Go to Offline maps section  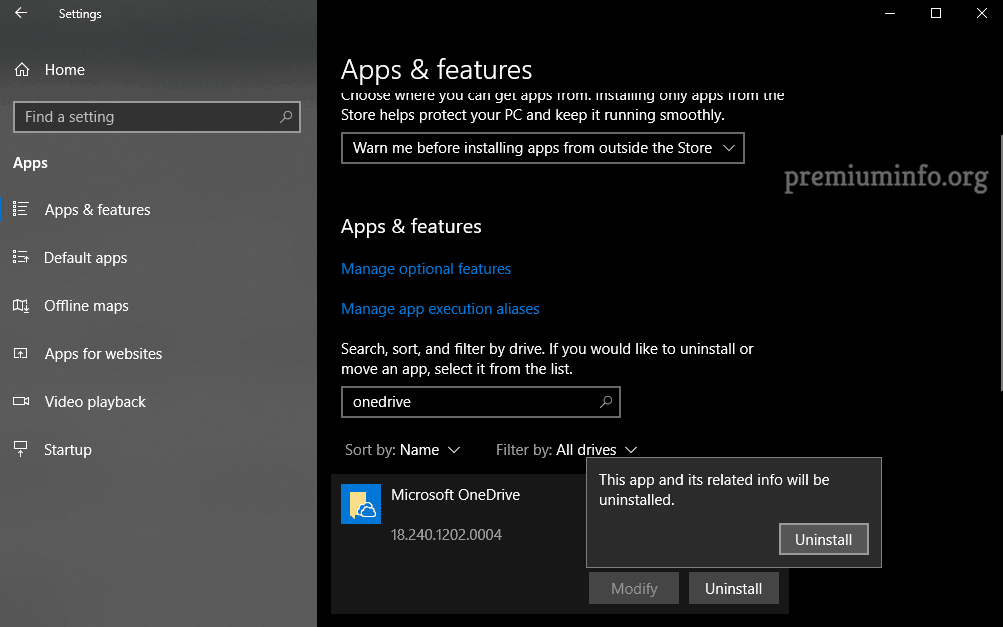point(86,306)
